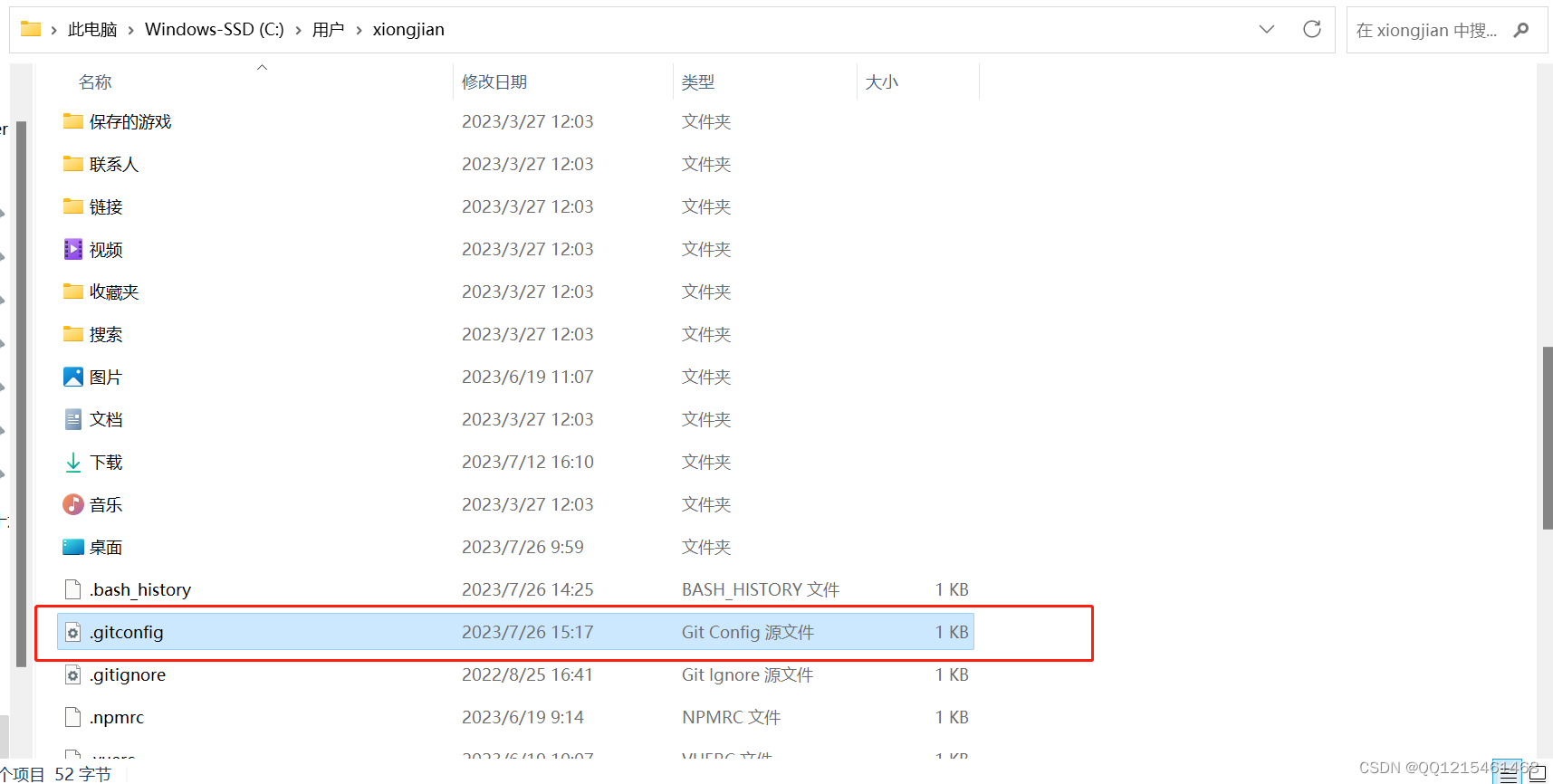1553x784 pixels.
Task: Click the 收藏夹 folder icon
Action: coord(73,292)
